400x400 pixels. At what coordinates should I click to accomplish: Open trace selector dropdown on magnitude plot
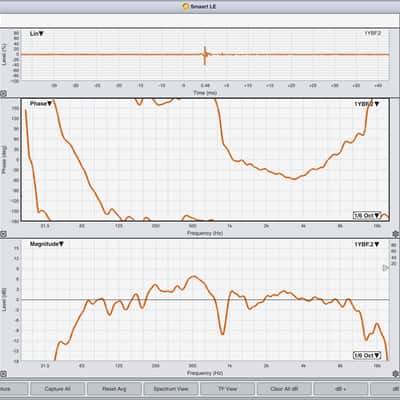(x=367, y=244)
